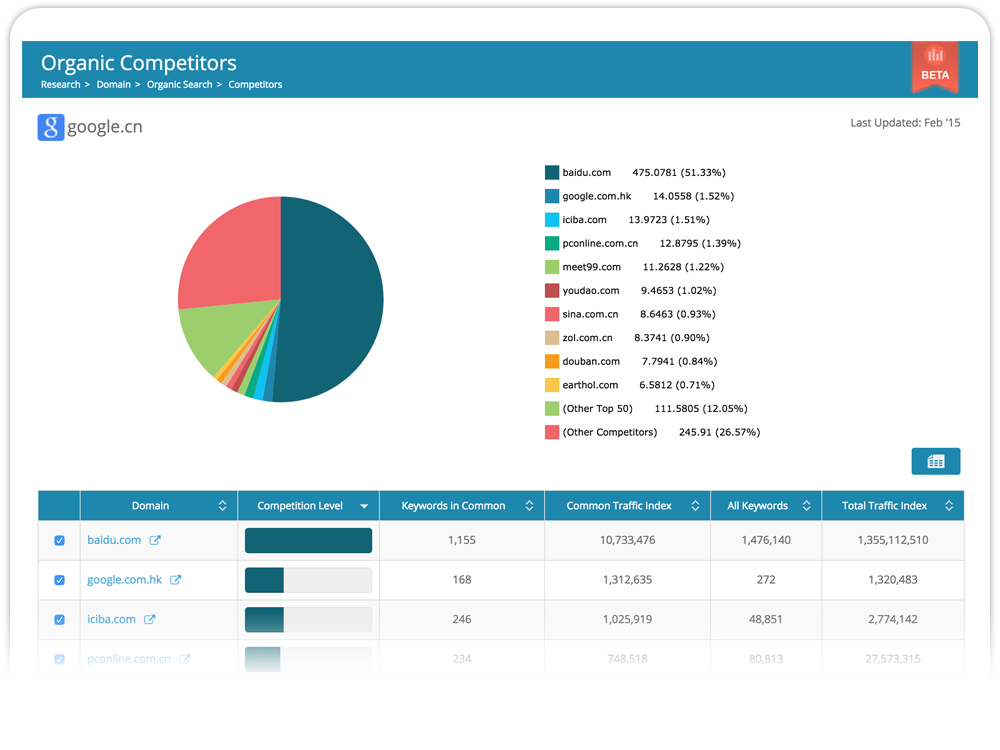Viewport: 1000px width, 750px height.
Task: Click the sort arrows on Domain column
Action: [222, 506]
